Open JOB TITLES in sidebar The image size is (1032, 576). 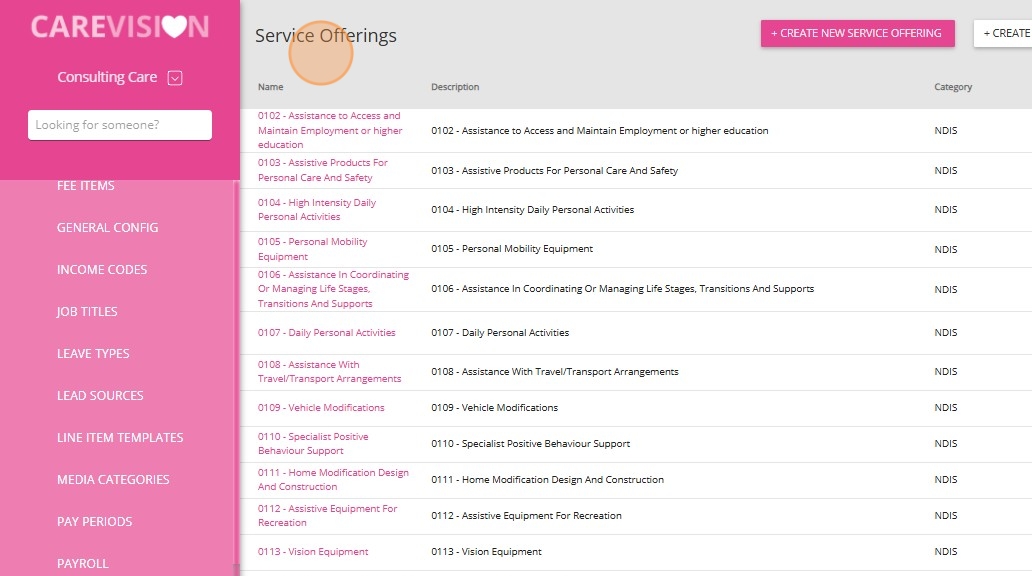tap(87, 312)
